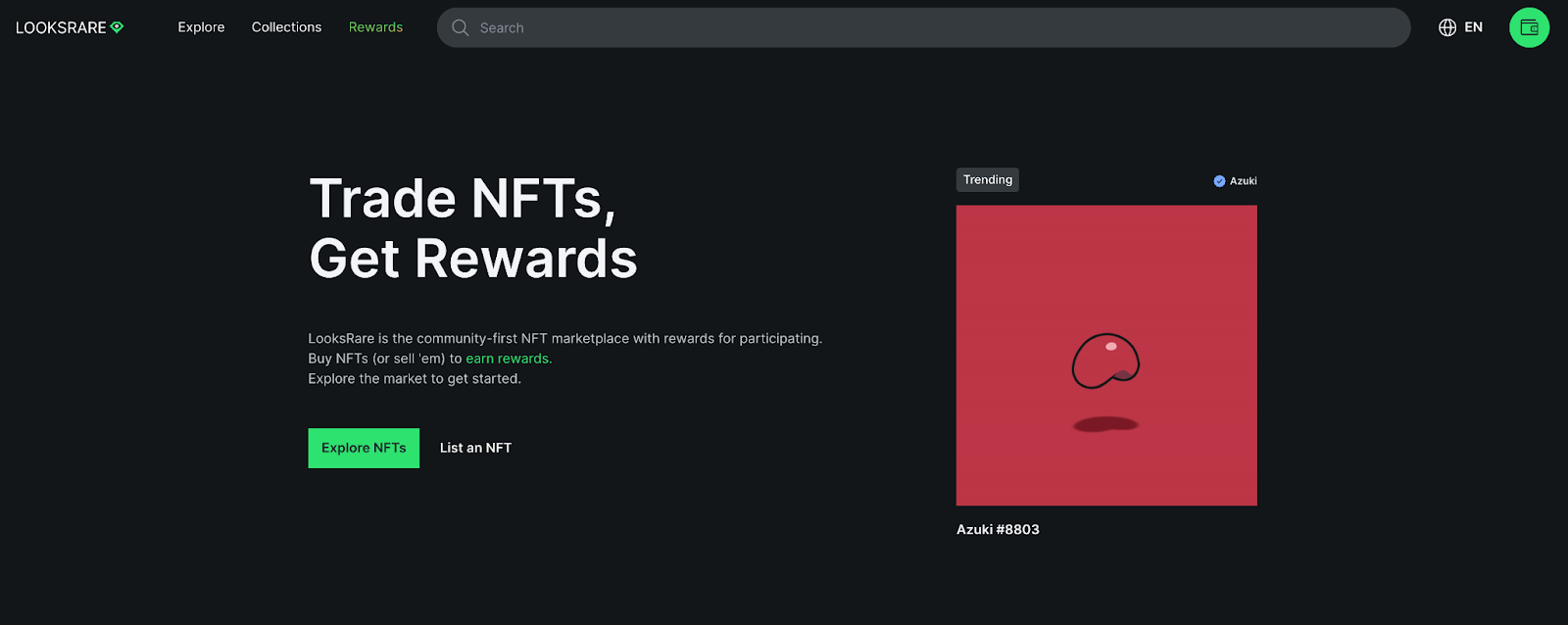Click the Explore NFTs button
This screenshot has width=1568, height=625.
coord(364,448)
